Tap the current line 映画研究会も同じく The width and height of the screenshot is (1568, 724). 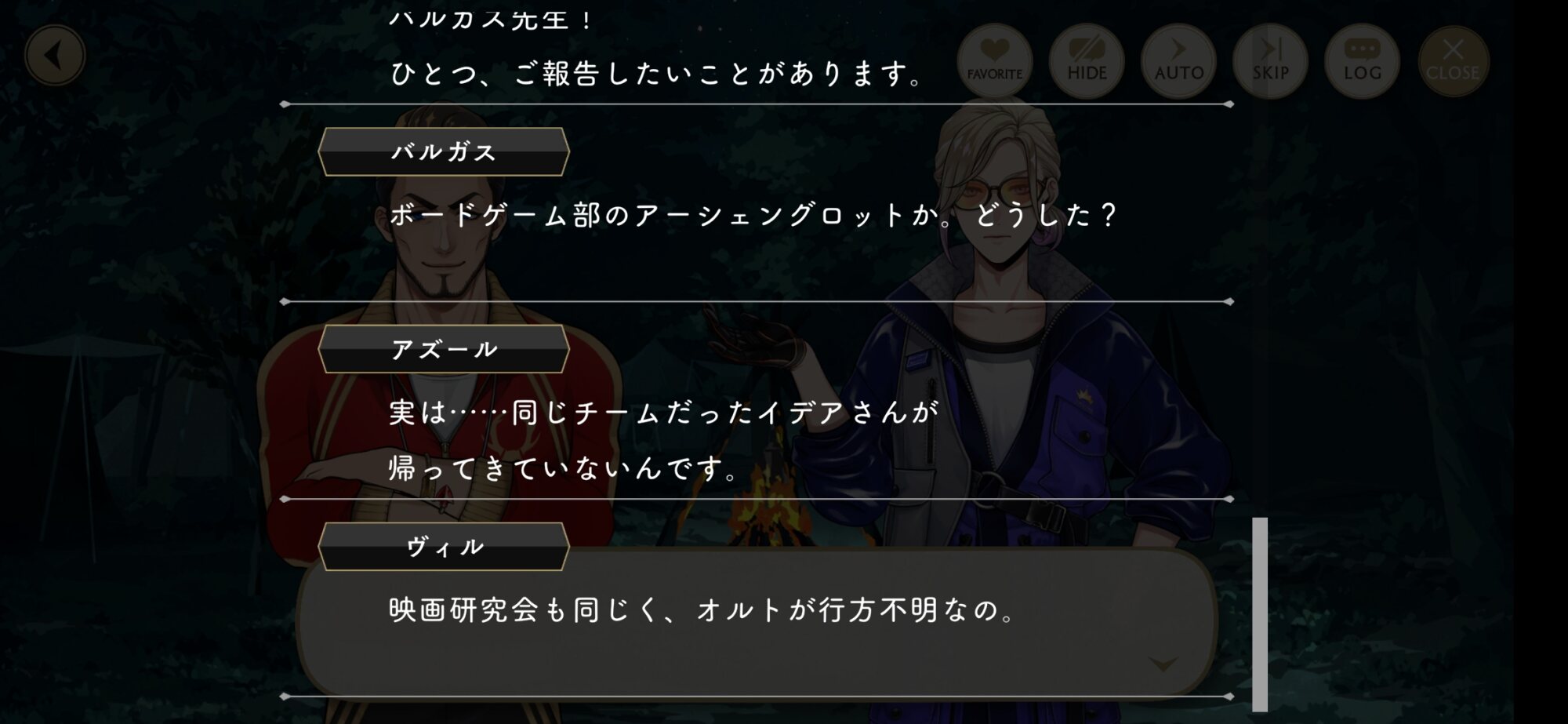702,610
